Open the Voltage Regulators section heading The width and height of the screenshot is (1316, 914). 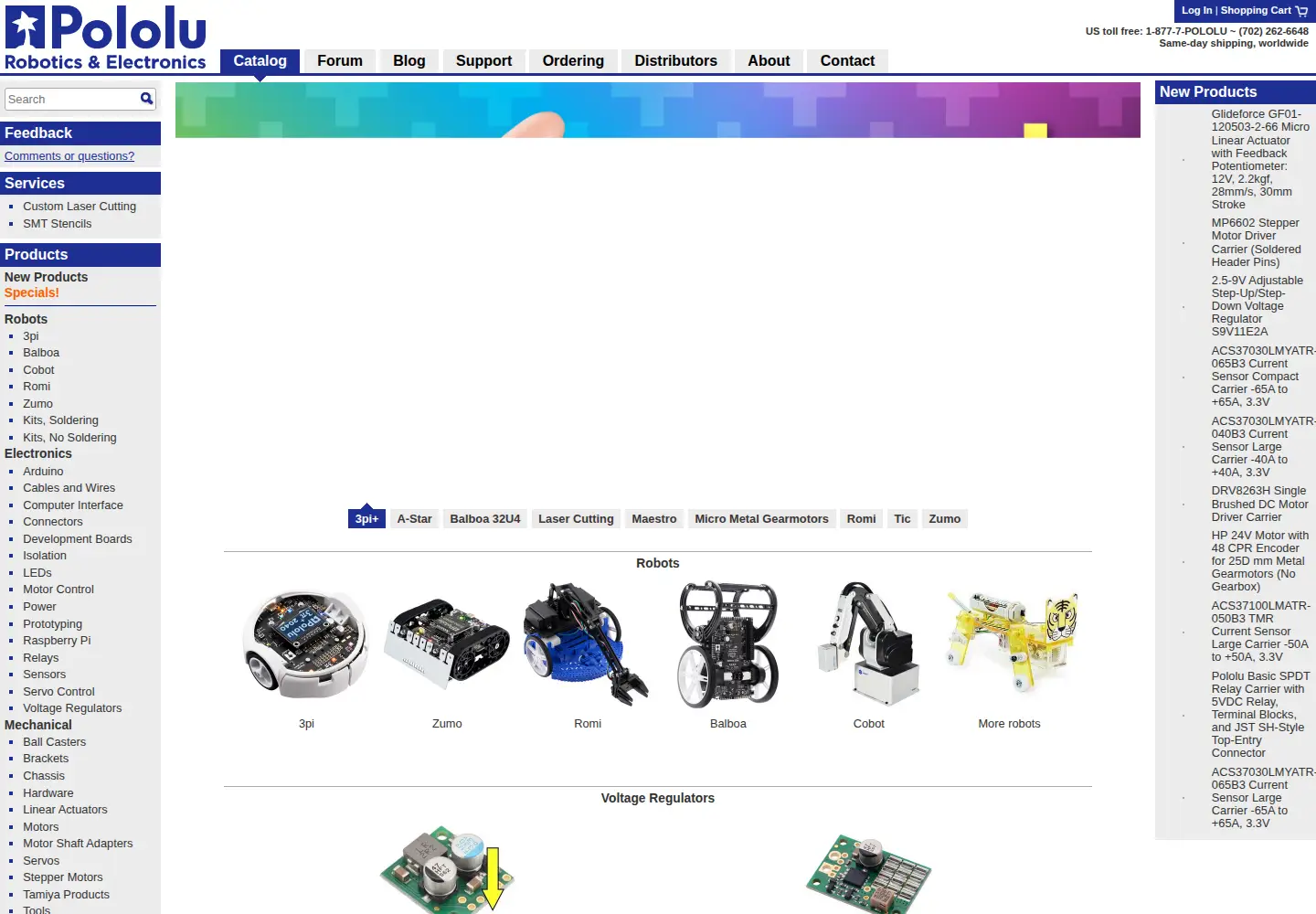[658, 798]
